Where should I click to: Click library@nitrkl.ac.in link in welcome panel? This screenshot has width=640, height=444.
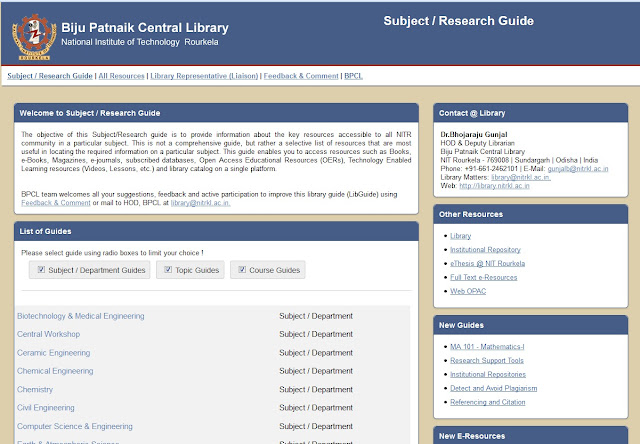[x=200, y=203]
